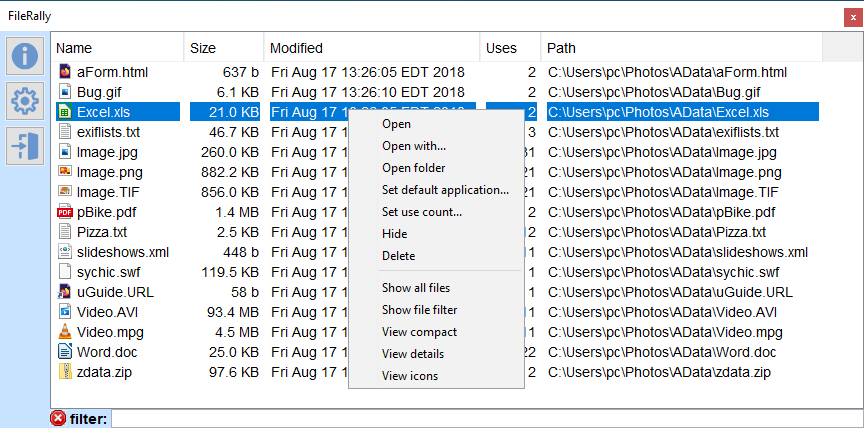864x428 pixels.
Task: Click the exit door icon in sidebar
Action: click(25, 145)
